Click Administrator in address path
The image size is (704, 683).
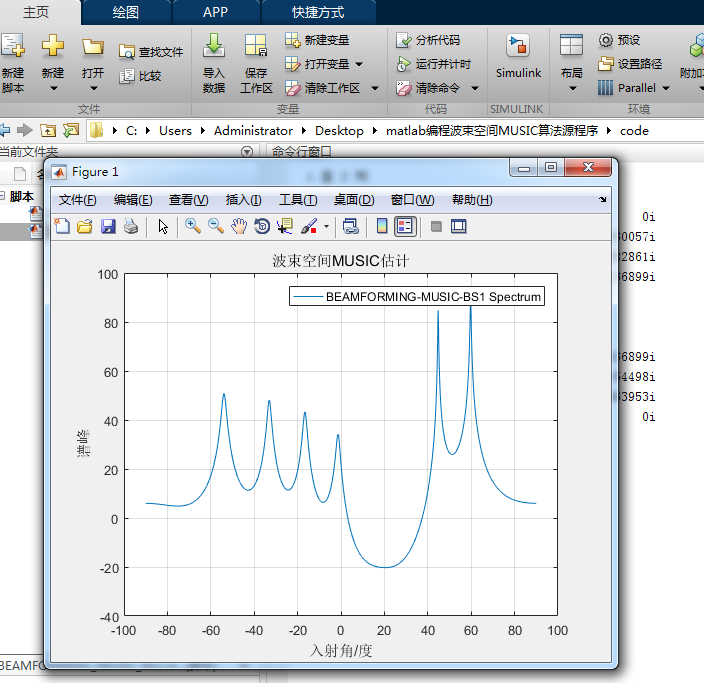click(x=253, y=131)
